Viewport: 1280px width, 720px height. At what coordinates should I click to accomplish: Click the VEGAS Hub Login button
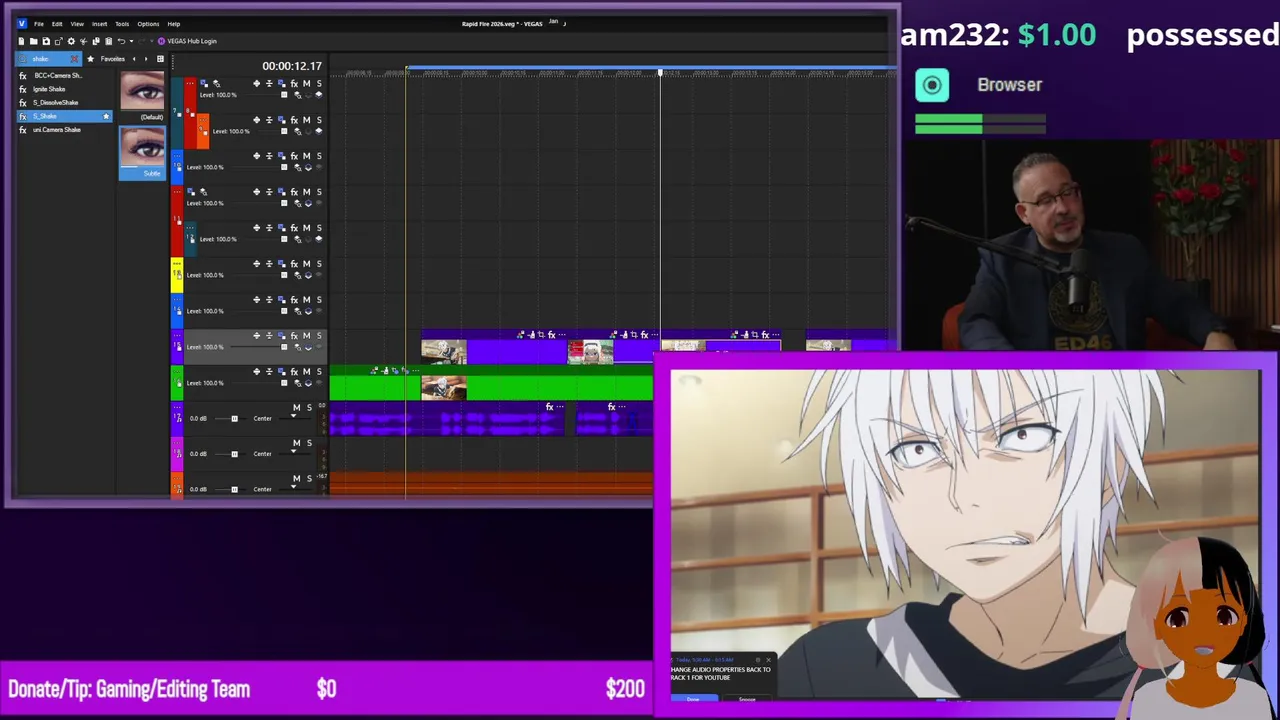(187, 41)
